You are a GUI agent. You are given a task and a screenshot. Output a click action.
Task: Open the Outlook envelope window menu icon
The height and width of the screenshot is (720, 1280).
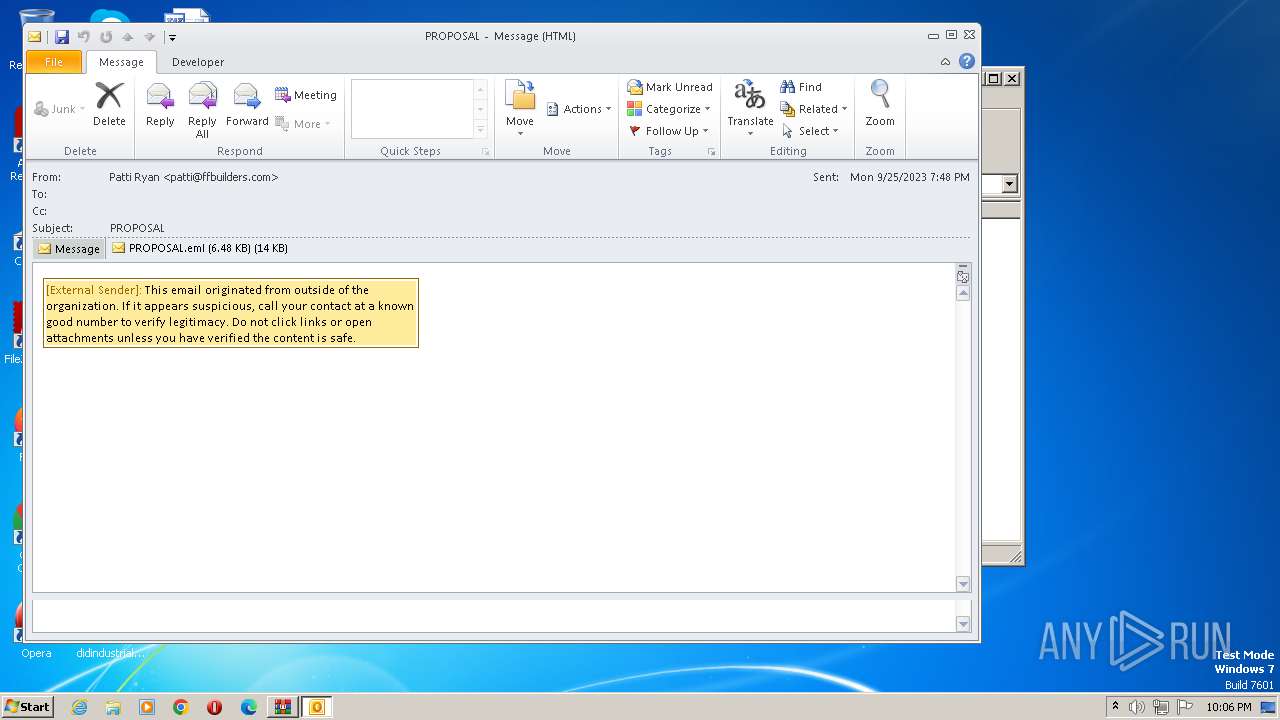tap(35, 37)
